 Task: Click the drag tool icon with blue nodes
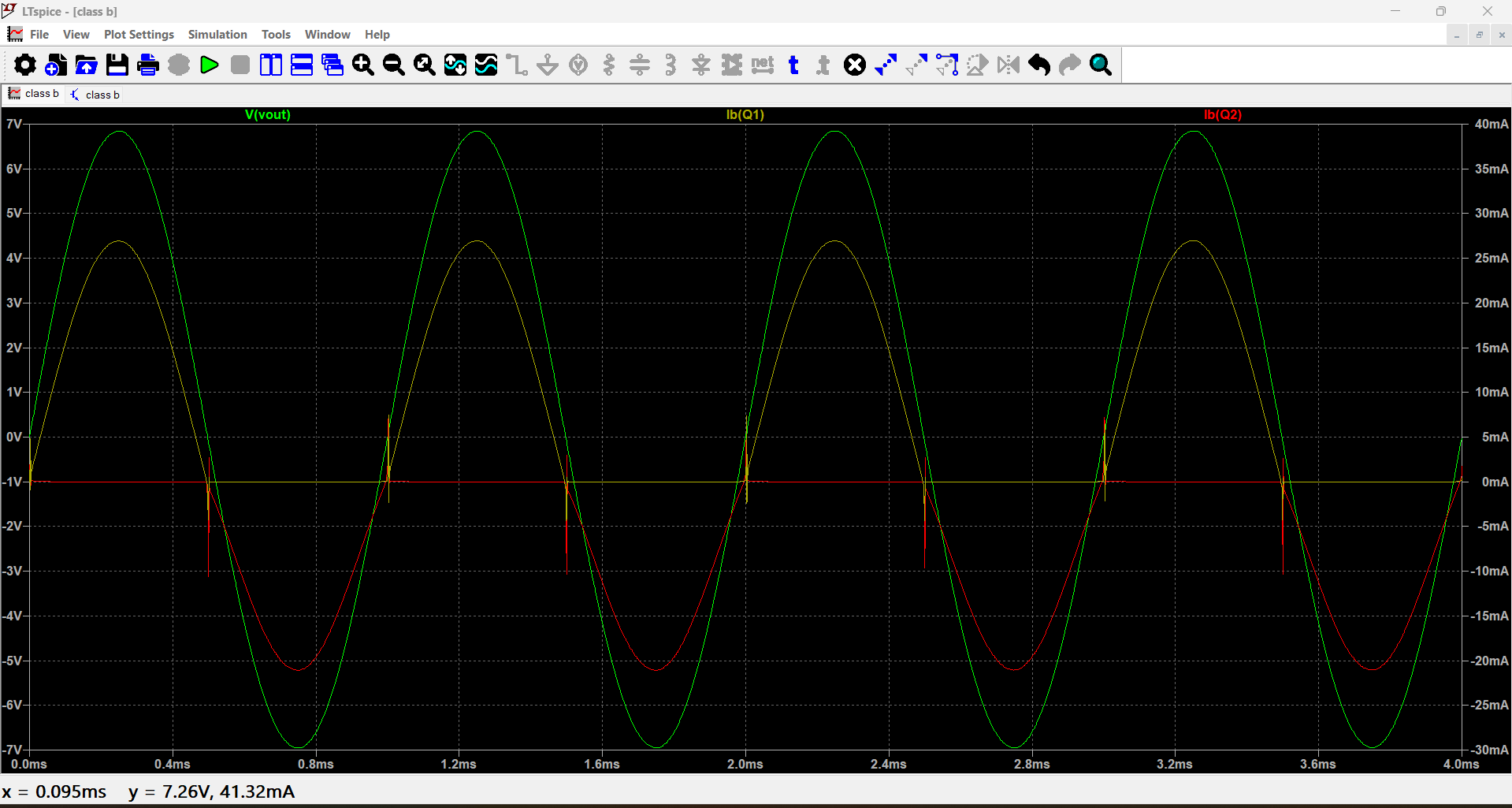[947, 65]
